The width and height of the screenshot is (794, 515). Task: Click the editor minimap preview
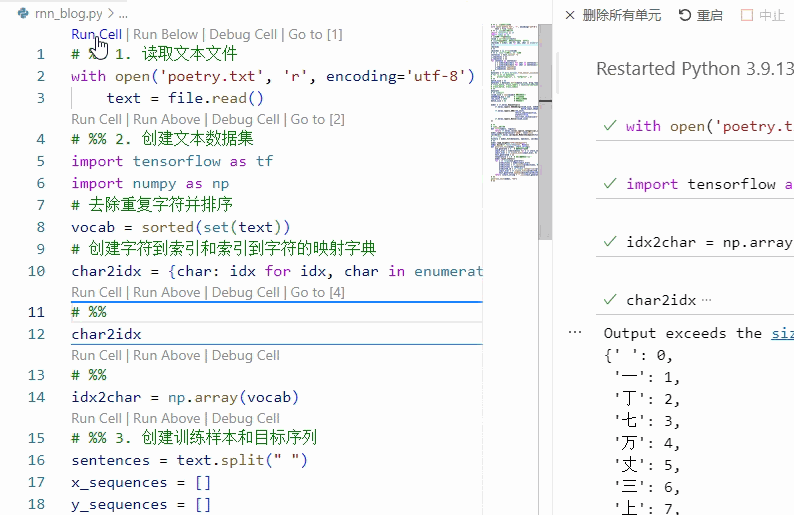[513, 102]
